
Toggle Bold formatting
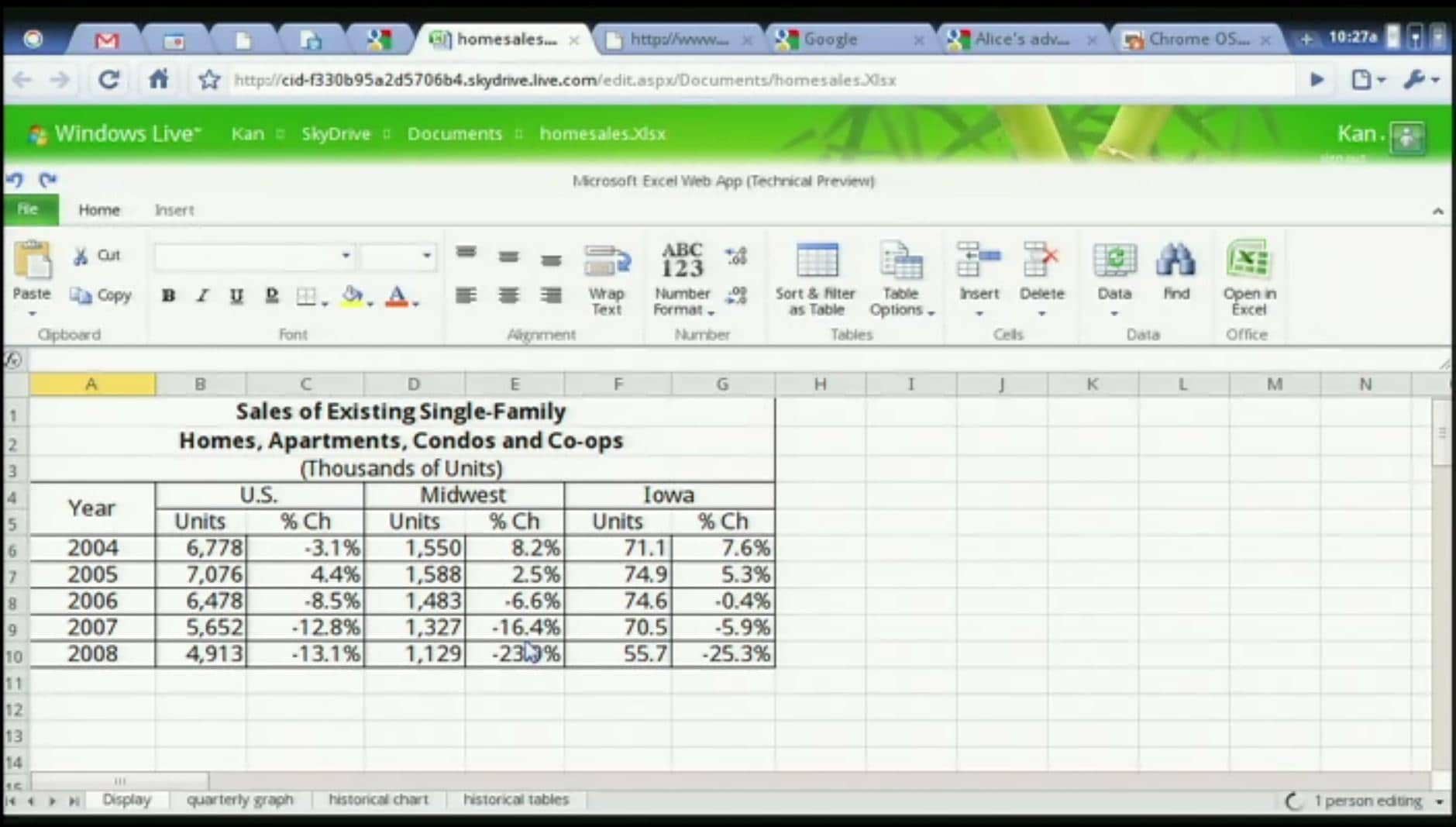click(x=168, y=296)
